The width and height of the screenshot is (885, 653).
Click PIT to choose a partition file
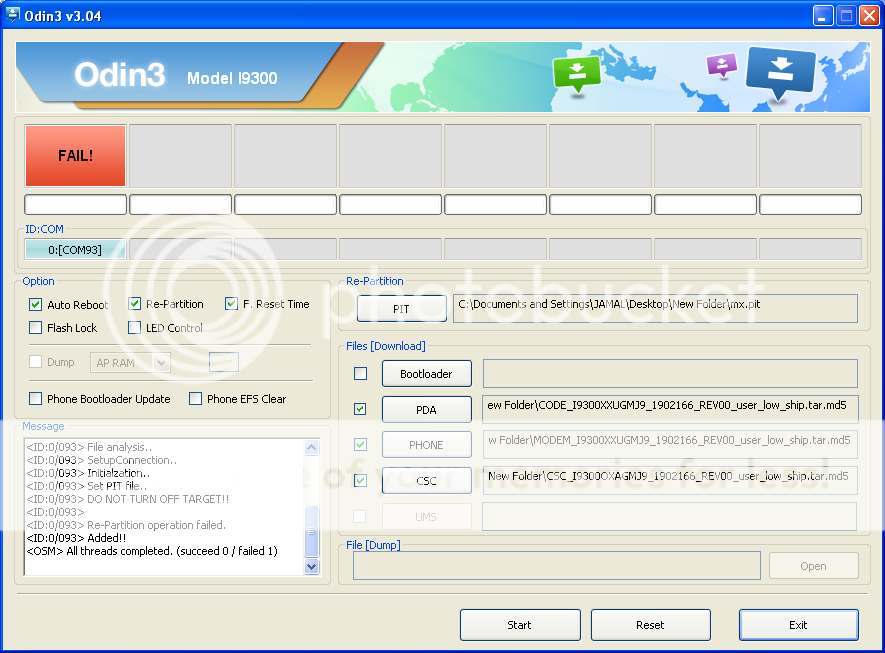point(401,308)
